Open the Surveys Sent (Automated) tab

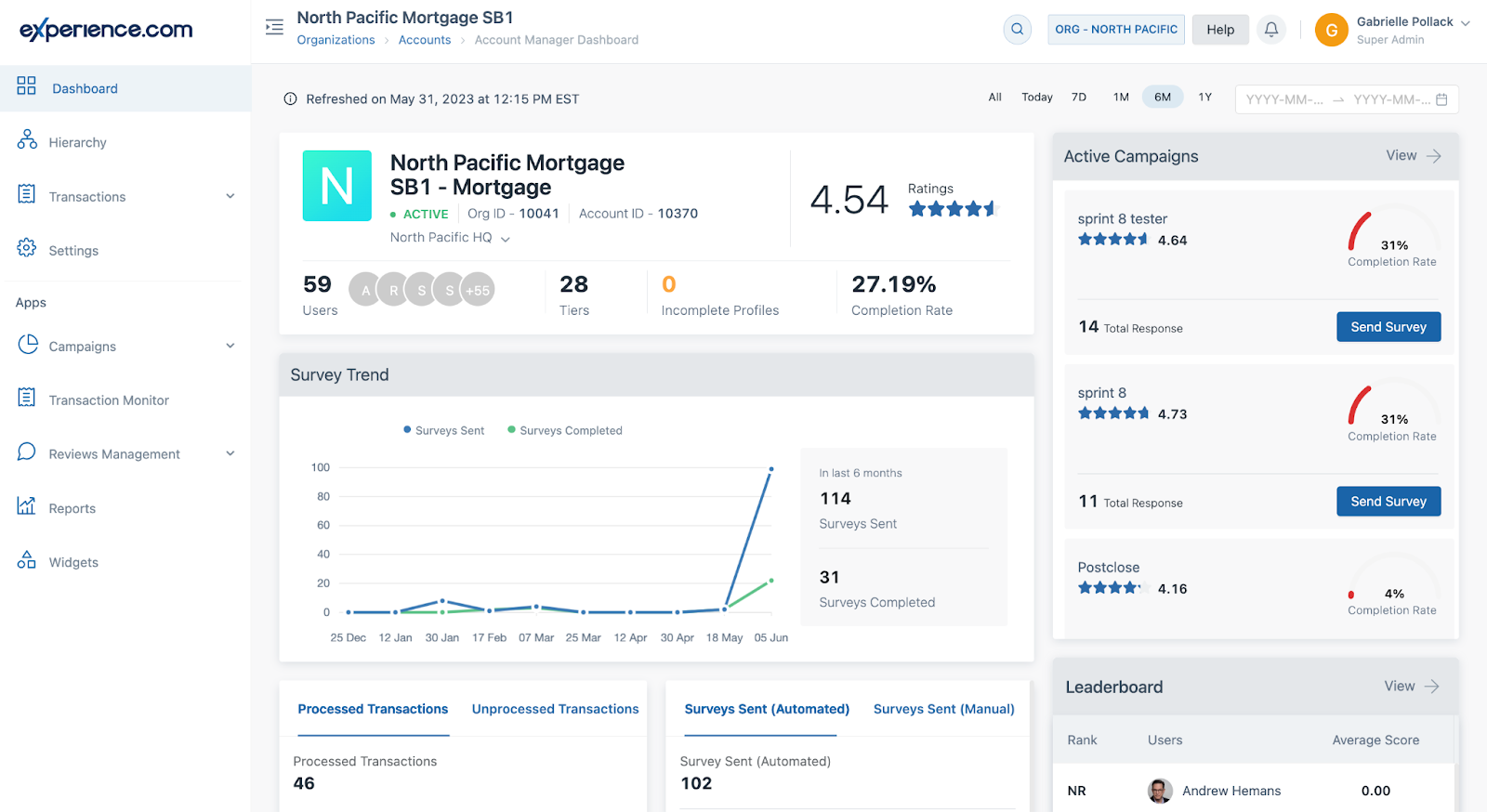click(x=767, y=709)
